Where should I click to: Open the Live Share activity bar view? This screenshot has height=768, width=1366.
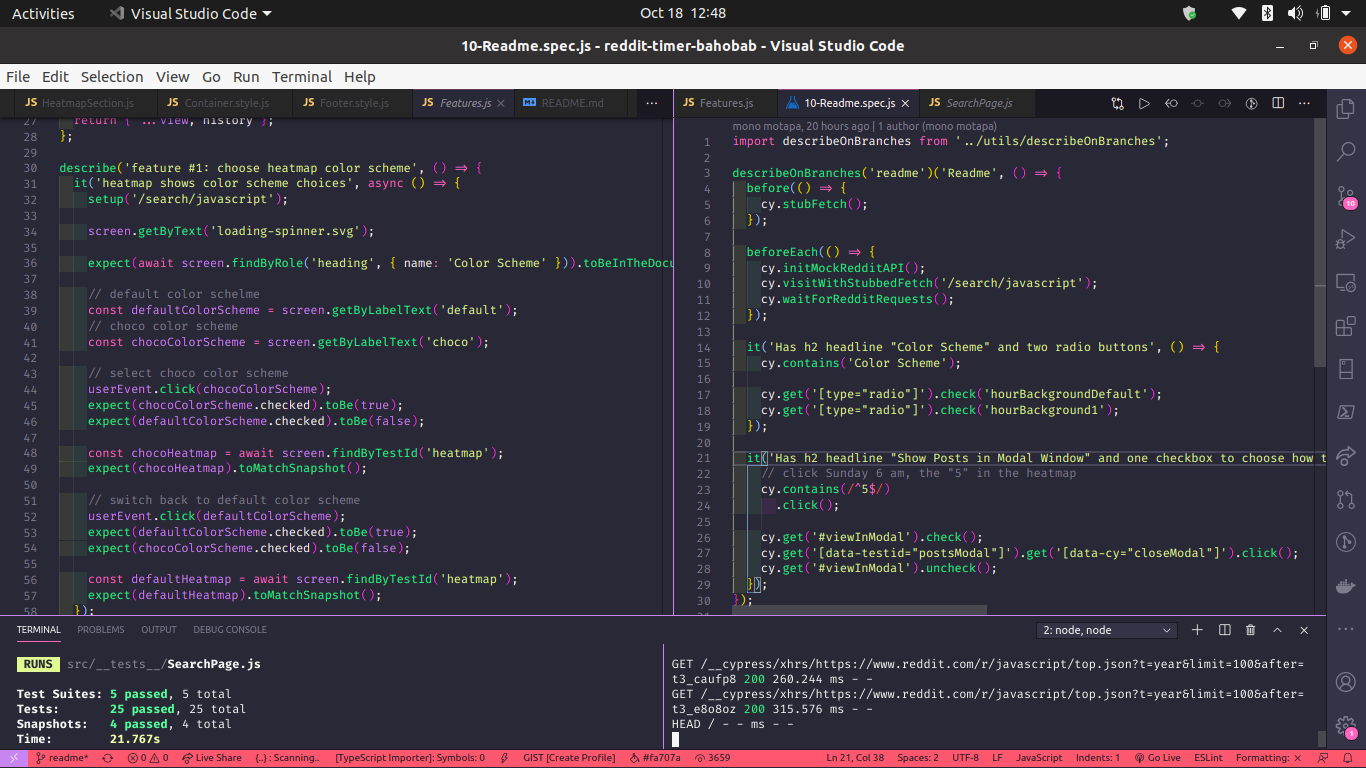coord(1345,455)
